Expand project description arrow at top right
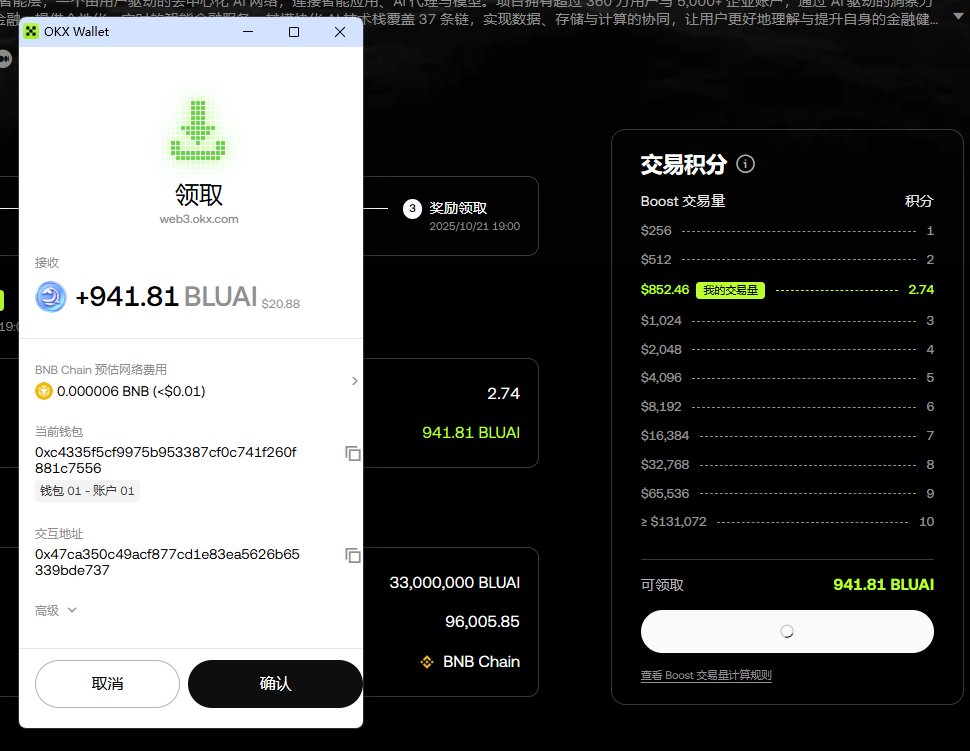 point(959,16)
